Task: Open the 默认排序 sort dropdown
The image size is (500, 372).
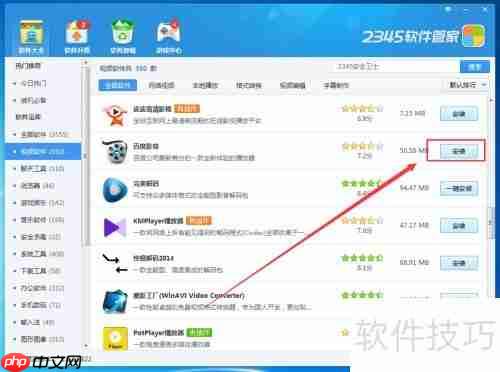Action: (x=467, y=85)
